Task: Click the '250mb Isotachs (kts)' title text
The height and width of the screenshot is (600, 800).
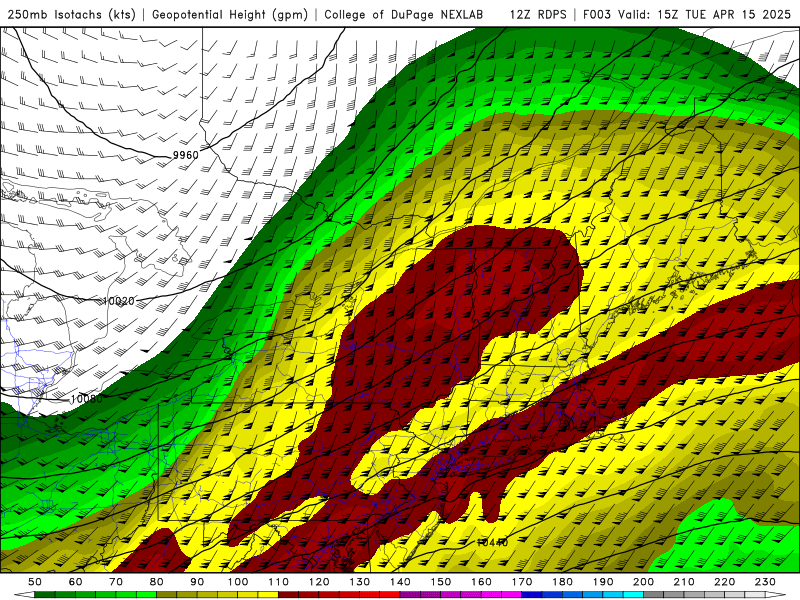Action: click(x=71, y=14)
